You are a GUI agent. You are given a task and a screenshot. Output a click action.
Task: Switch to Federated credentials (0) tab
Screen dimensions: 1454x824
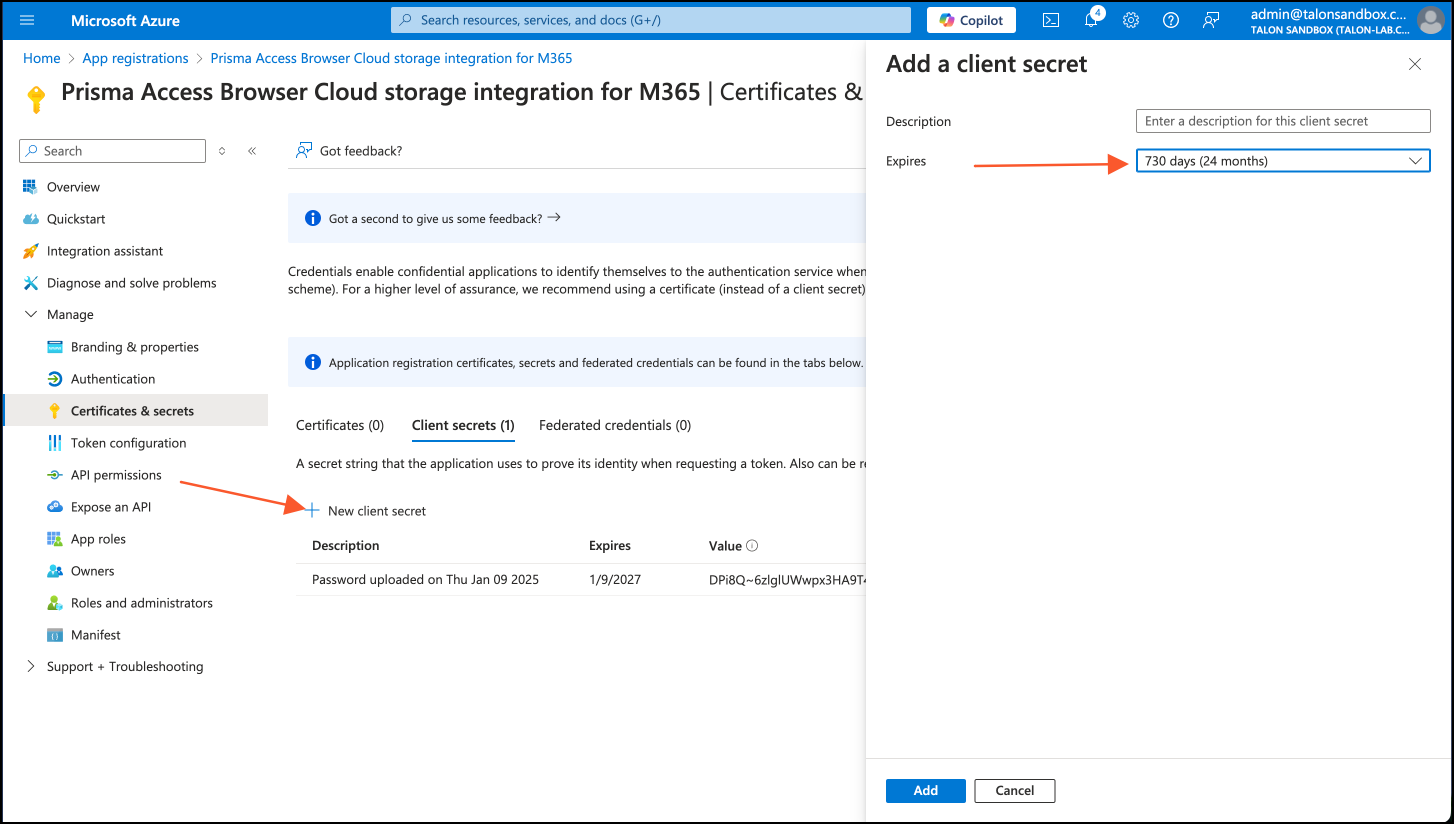614,425
